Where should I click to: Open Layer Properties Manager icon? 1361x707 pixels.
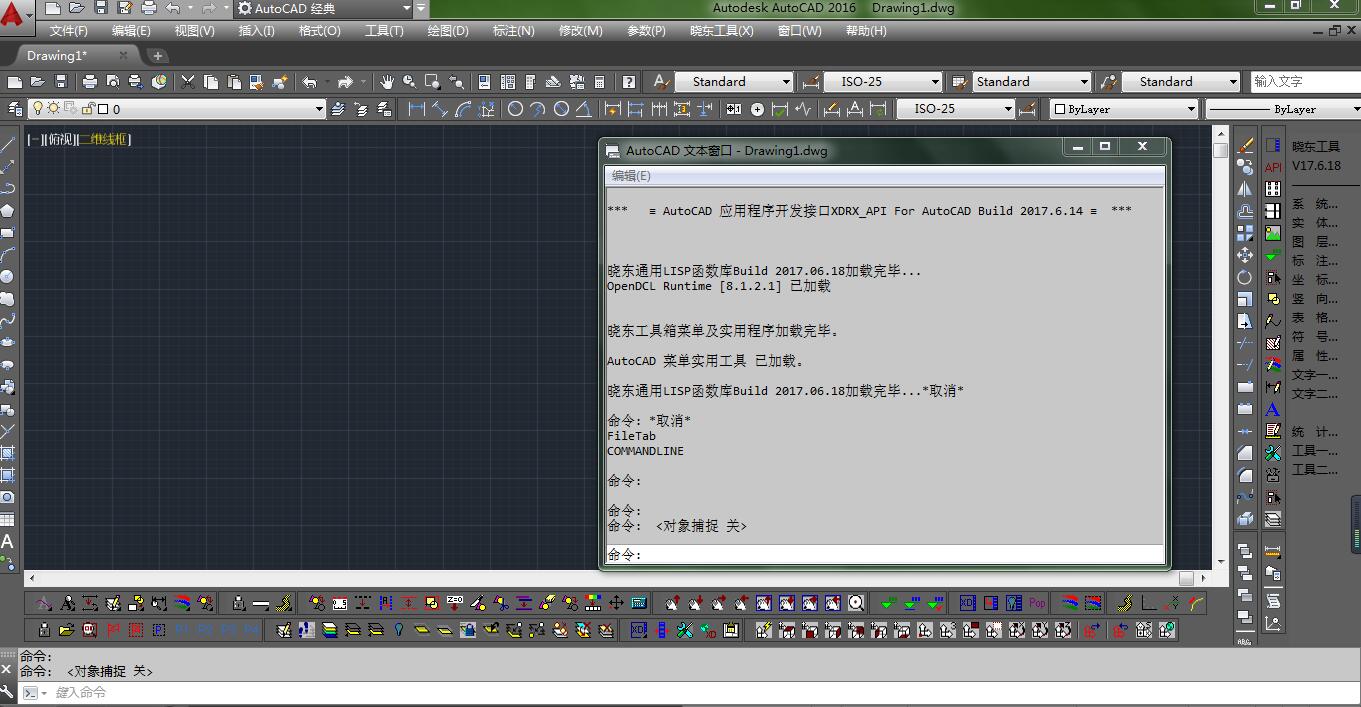pyautogui.click(x=15, y=109)
